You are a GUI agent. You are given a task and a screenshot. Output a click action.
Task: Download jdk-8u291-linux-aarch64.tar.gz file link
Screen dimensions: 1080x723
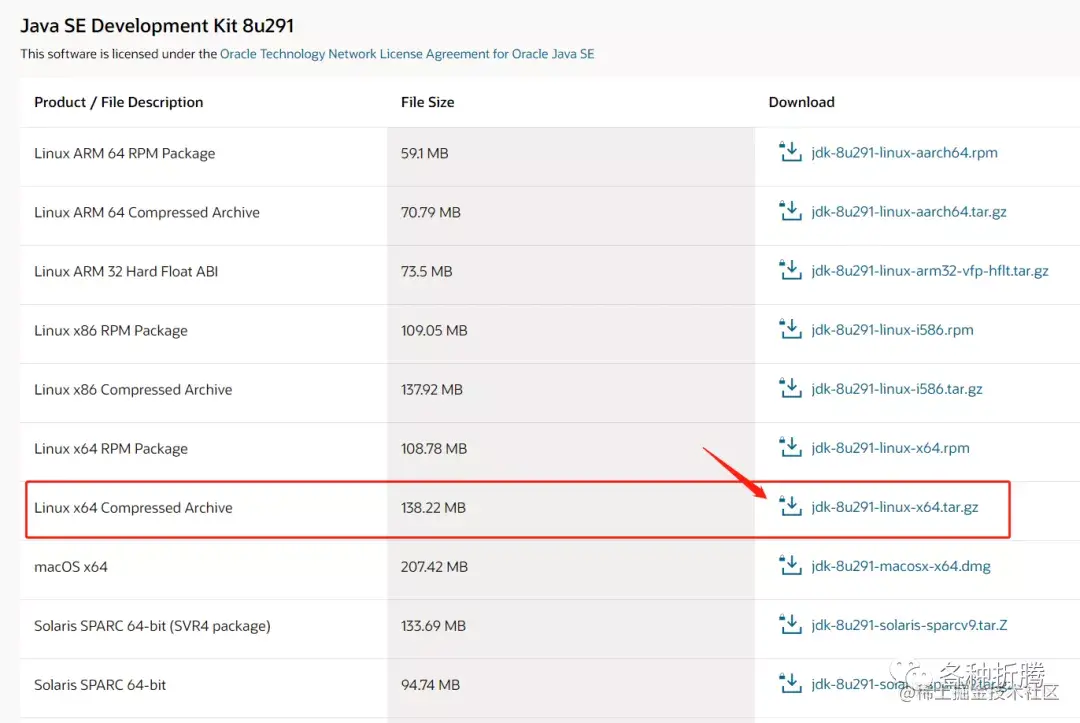click(x=908, y=211)
